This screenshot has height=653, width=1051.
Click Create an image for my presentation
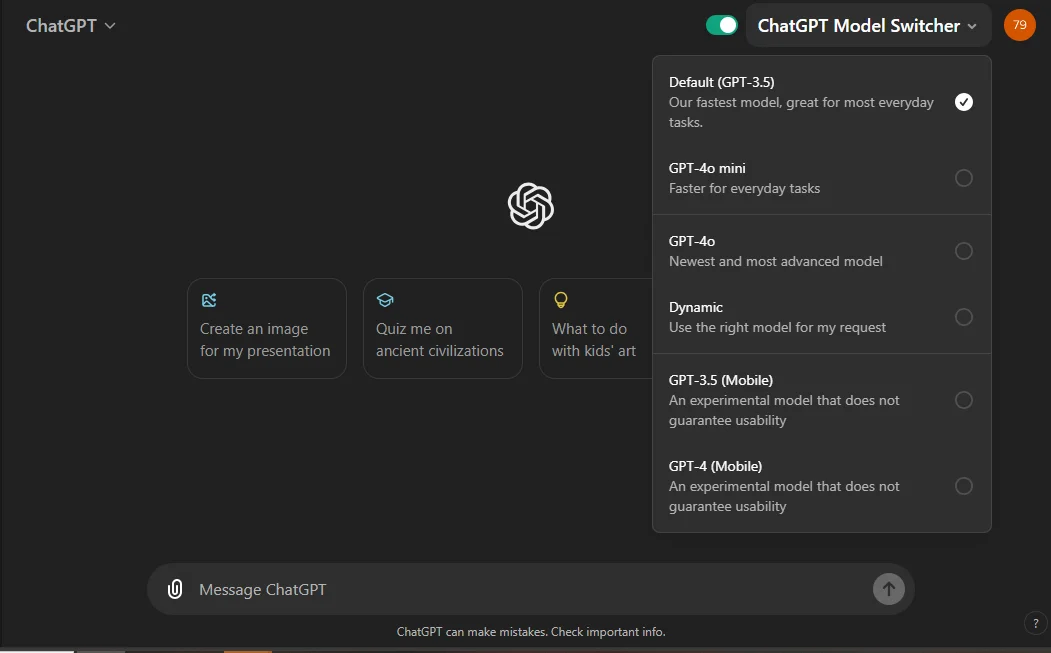point(267,329)
